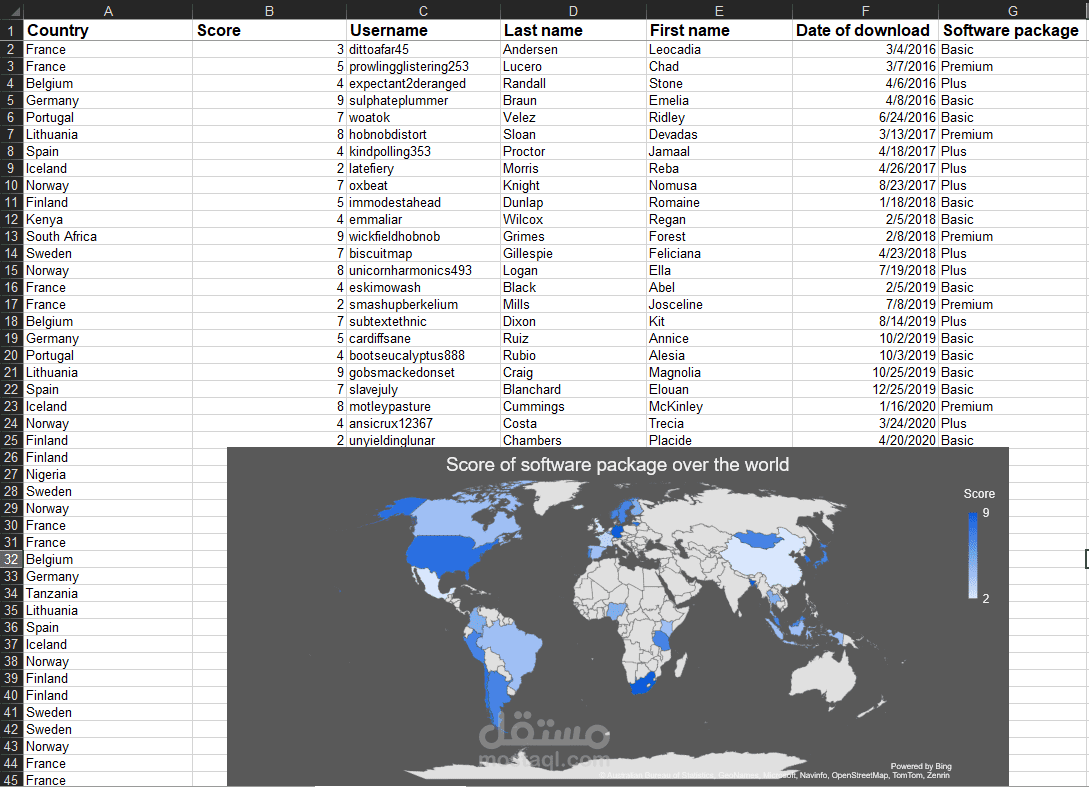This screenshot has height=787, width=1089.
Task: Select column F header
Action: pyautogui.click(x=865, y=10)
